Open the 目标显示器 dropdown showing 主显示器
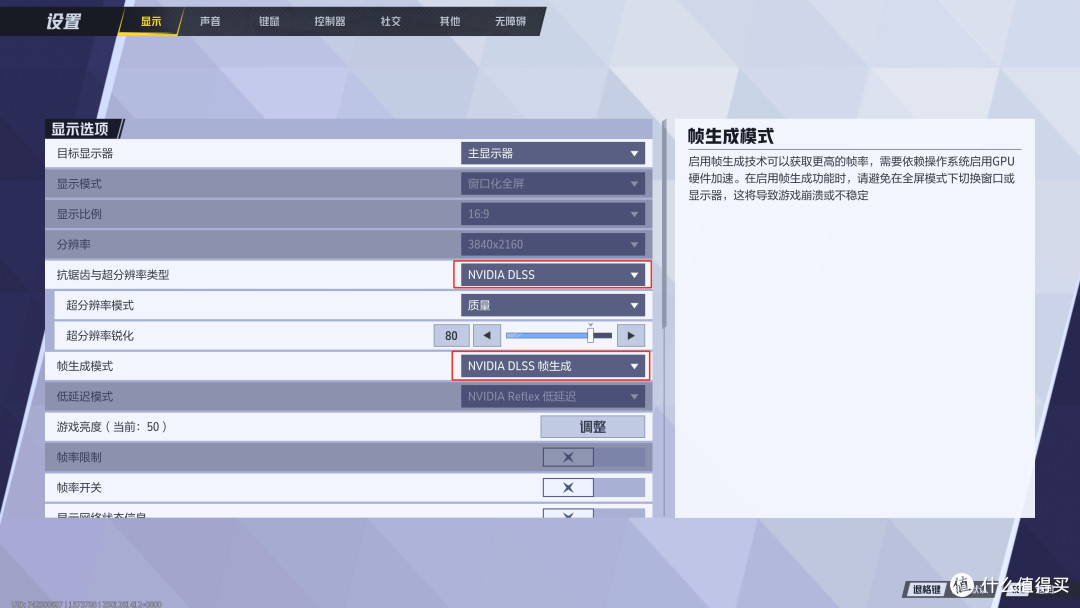 552,154
